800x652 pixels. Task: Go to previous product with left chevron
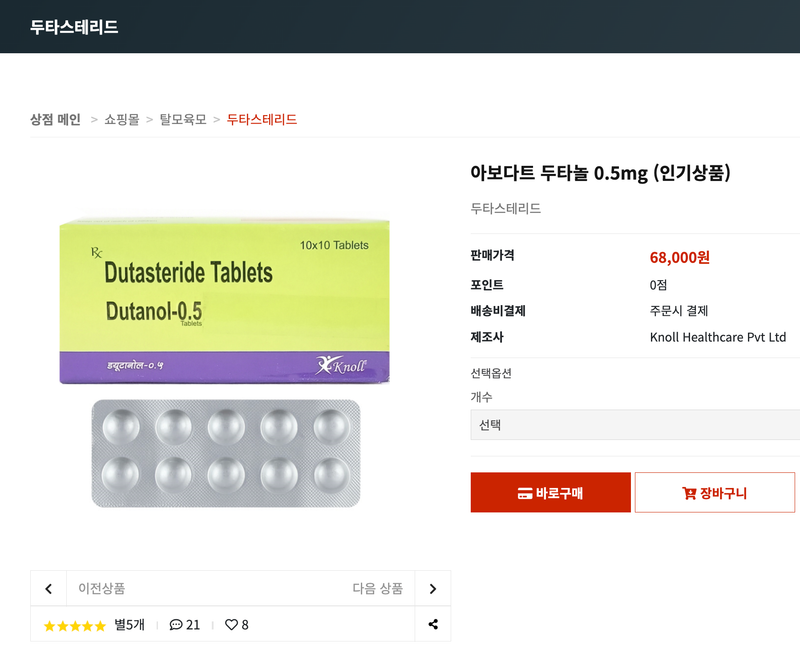(48, 589)
